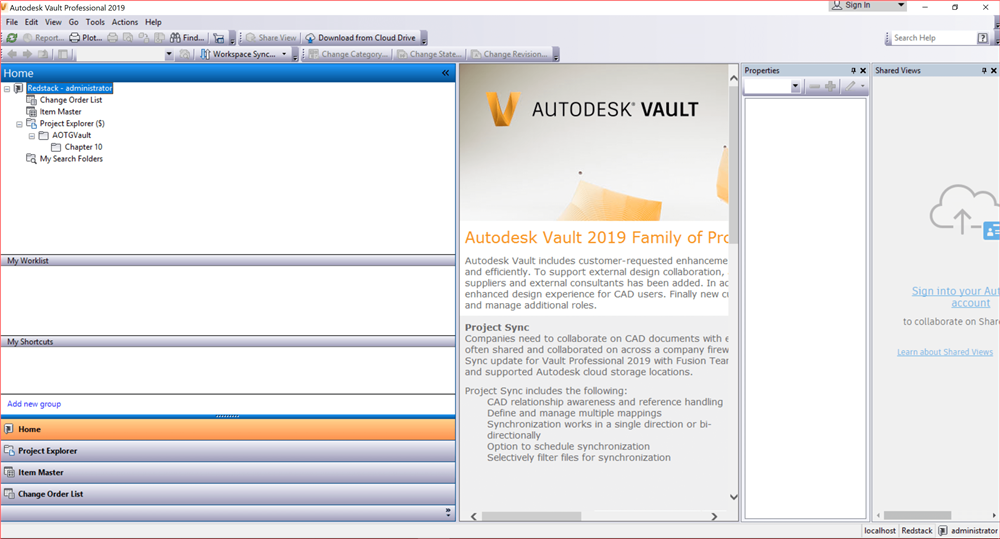1000x539 pixels.
Task: Click administrator in the status bar
Action: (x=973, y=531)
